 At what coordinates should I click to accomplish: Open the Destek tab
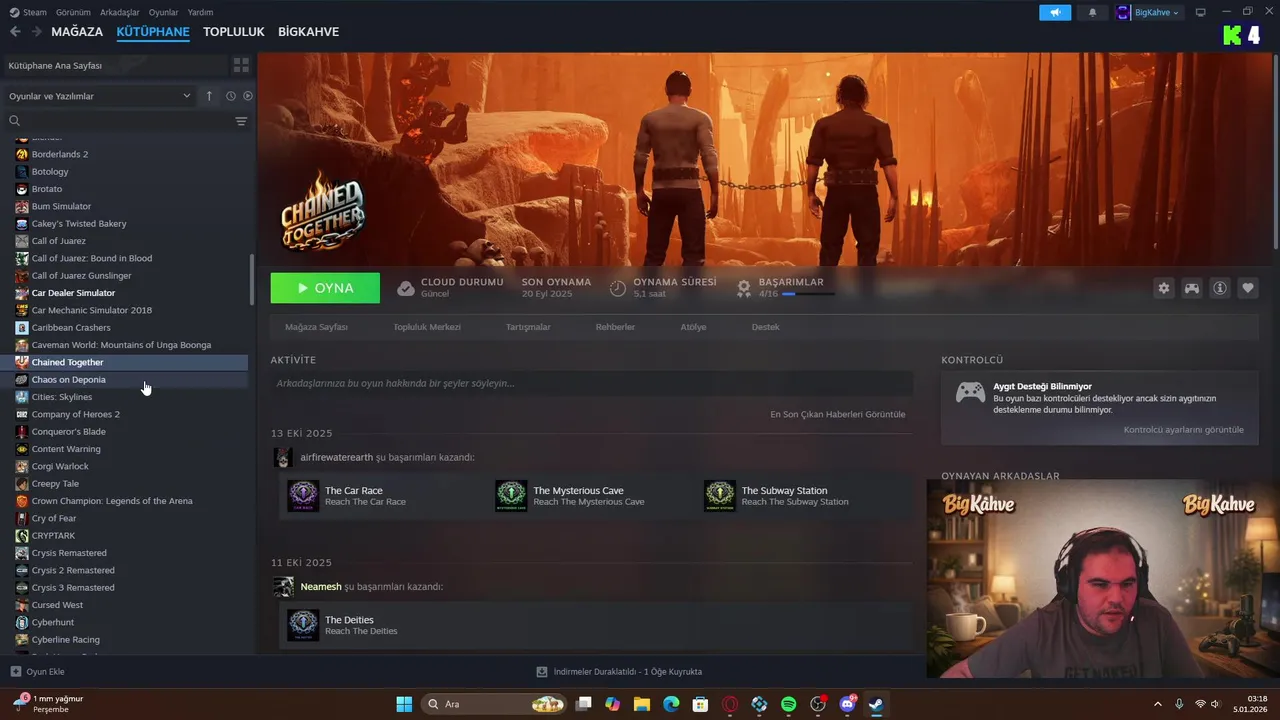pos(765,327)
